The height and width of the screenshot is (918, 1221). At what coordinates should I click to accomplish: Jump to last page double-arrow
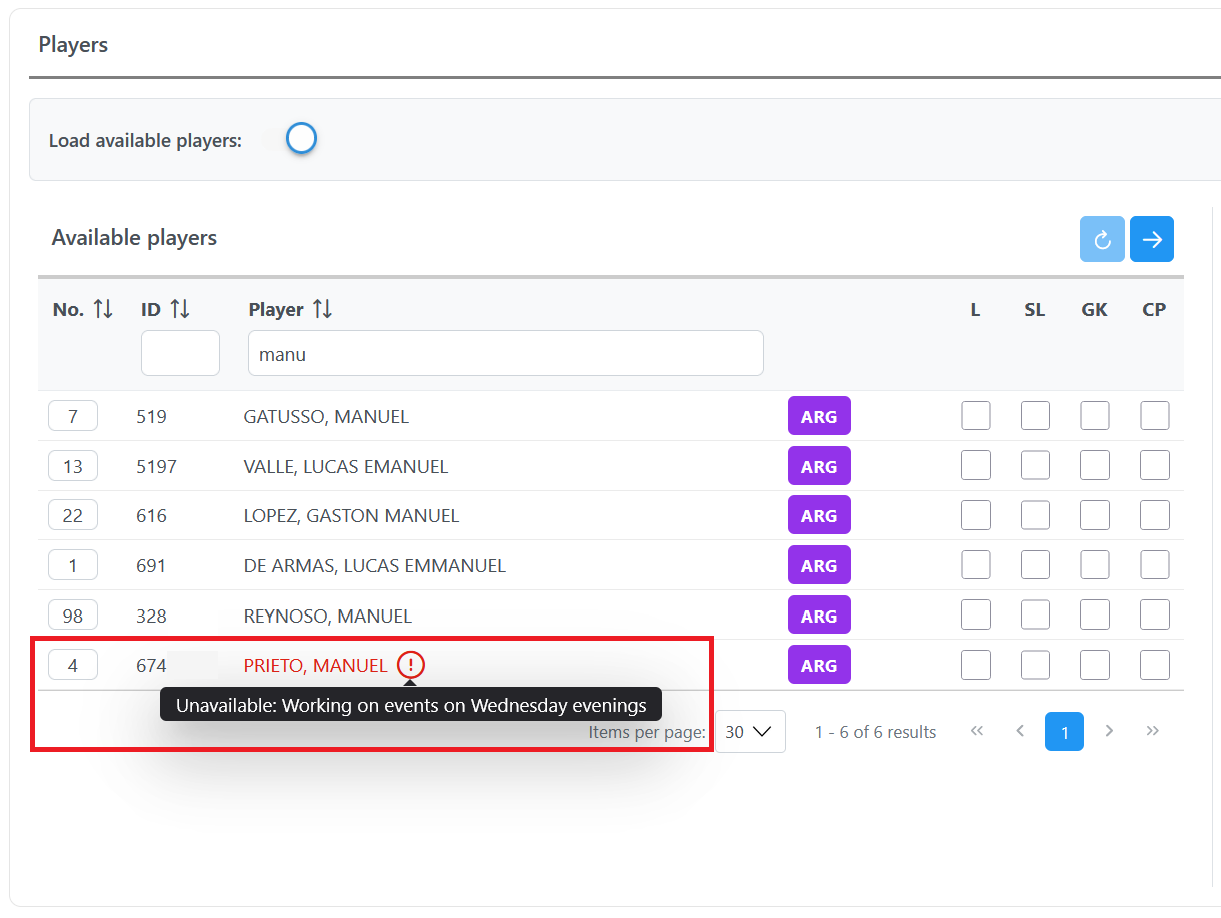click(1153, 731)
